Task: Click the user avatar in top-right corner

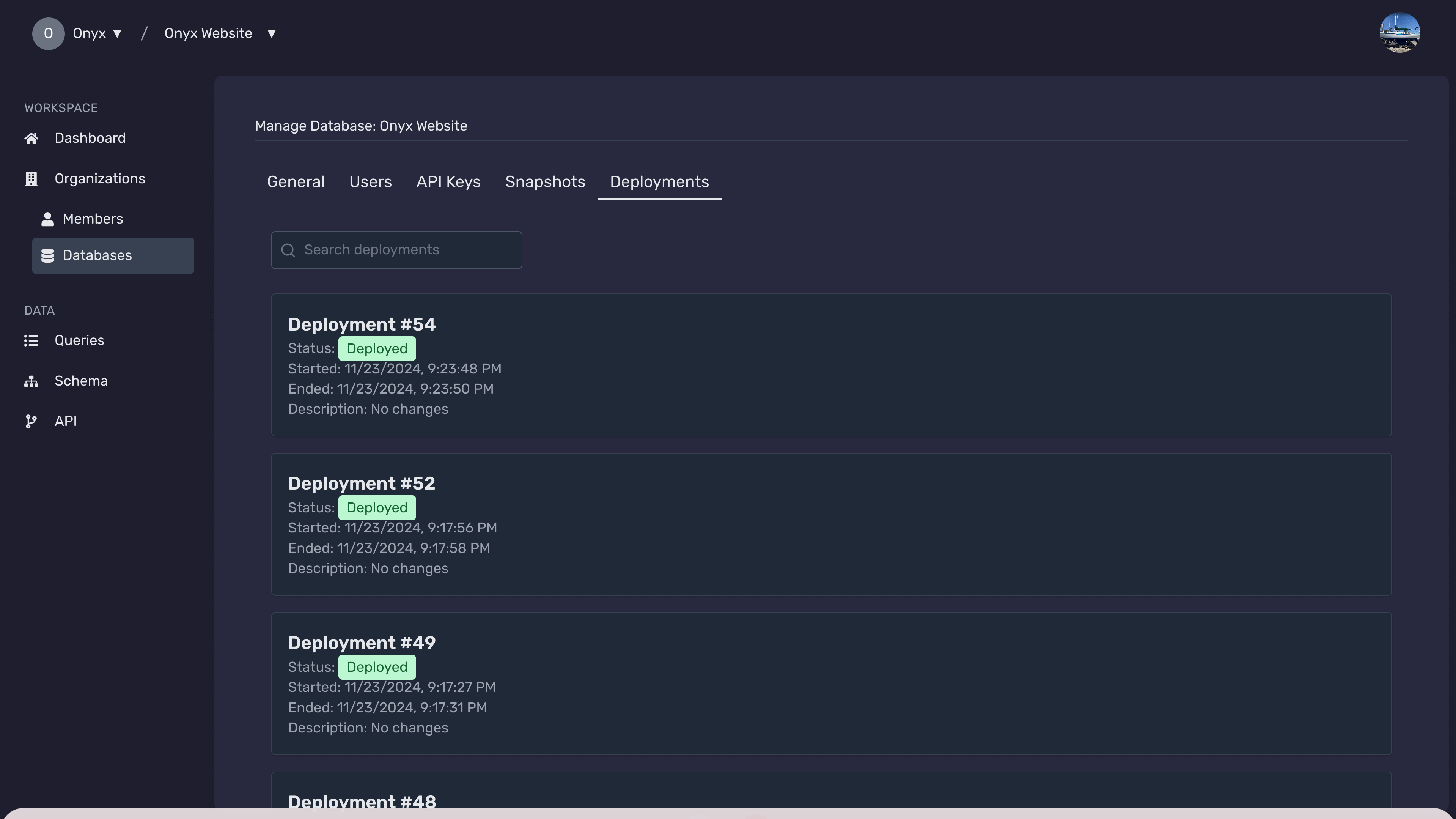Action: pyautogui.click(x=1400, y=32)
